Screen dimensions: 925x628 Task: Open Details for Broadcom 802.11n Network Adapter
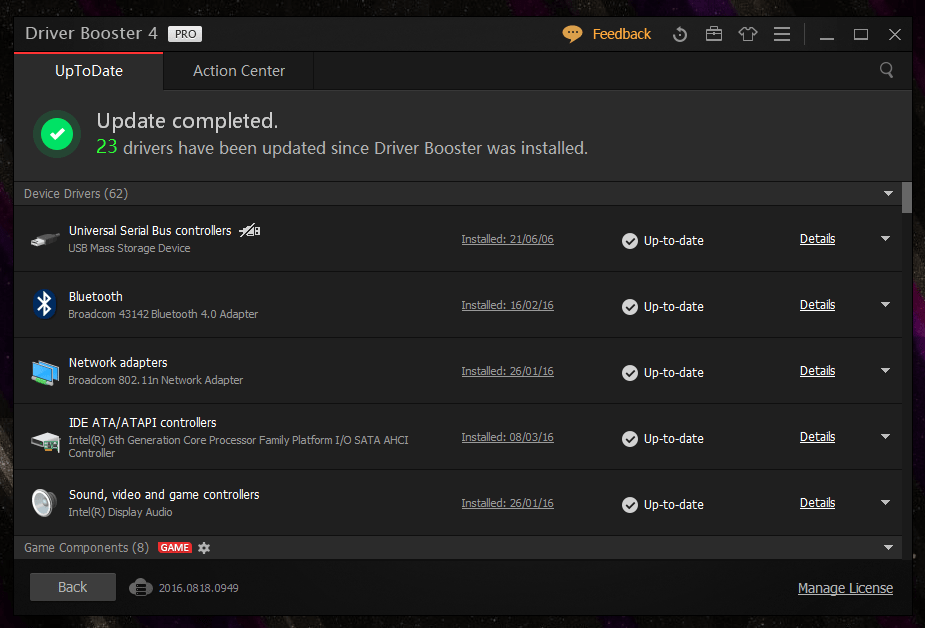coord(817,371)
